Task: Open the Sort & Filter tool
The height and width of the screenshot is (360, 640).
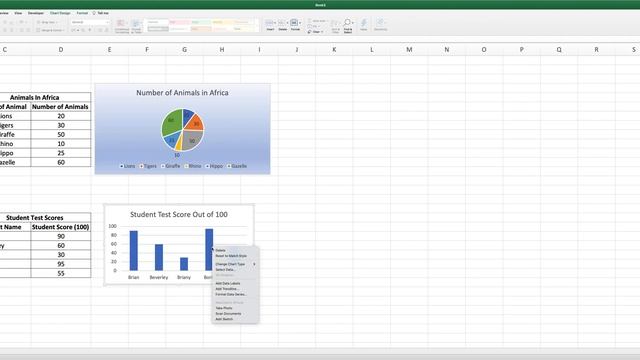Action: click(336, 26)
